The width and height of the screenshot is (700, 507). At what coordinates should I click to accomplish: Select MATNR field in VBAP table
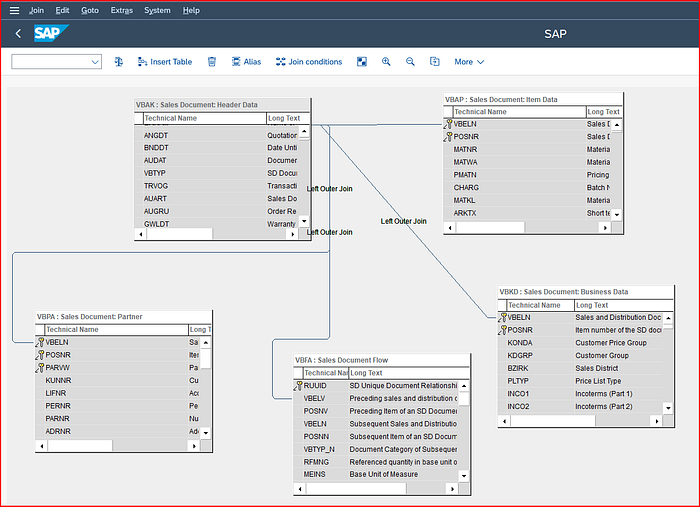coord(465,150)
